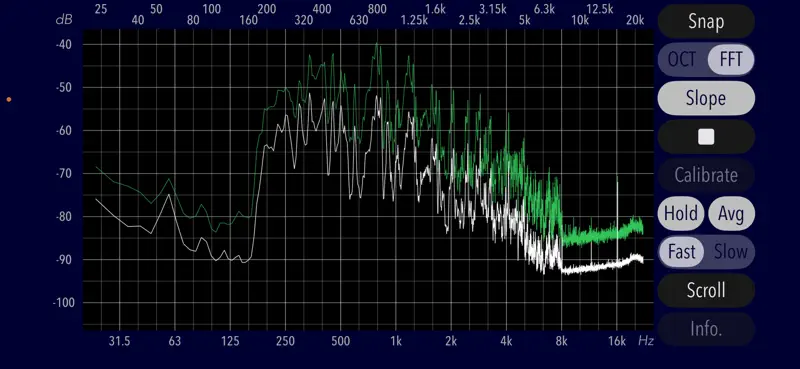Click the 3.15k top frequency label
The image size is (800, 369).
point(493,9)
